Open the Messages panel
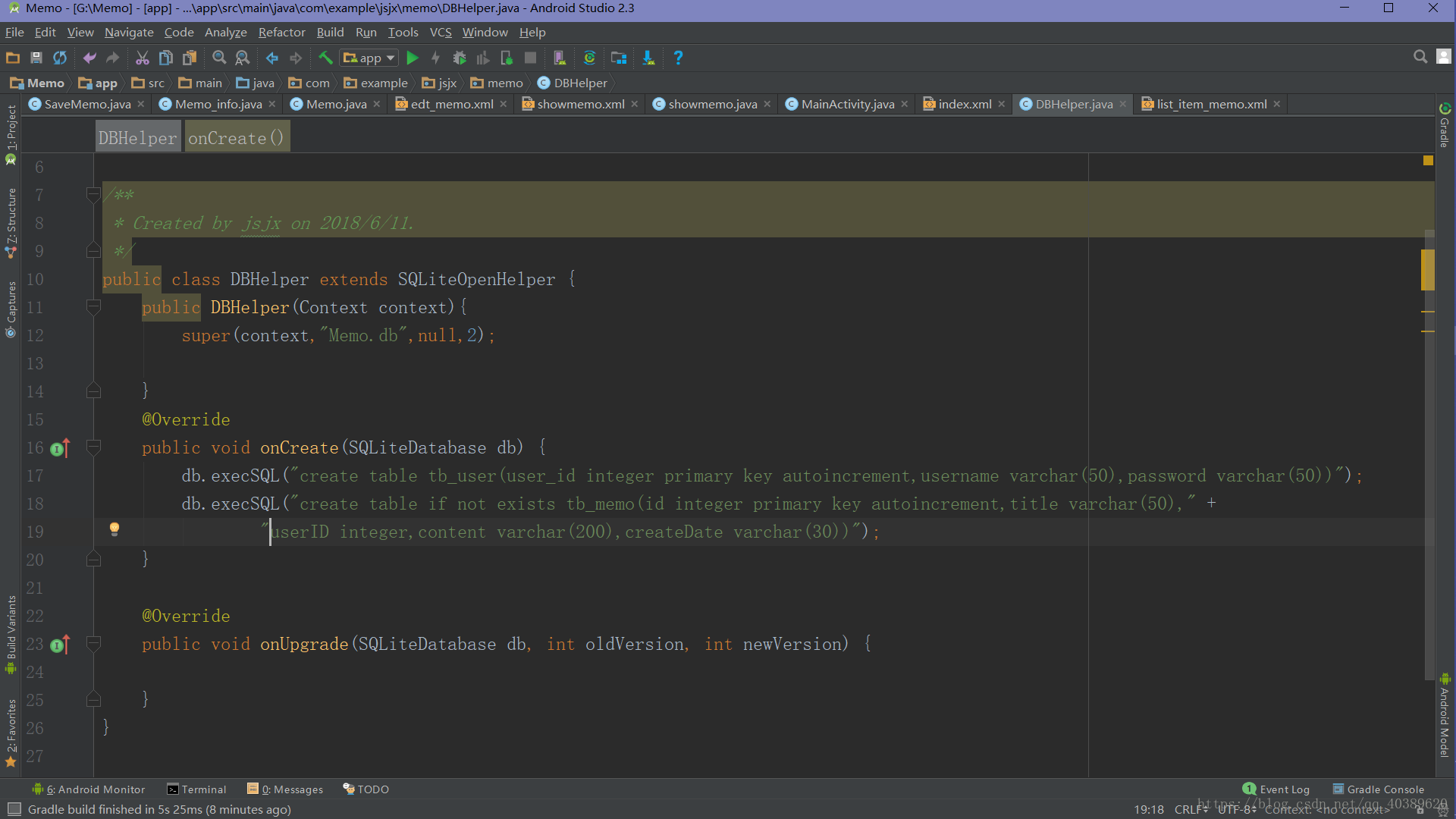The image size is (1456, 819). (x=285, y=789)
